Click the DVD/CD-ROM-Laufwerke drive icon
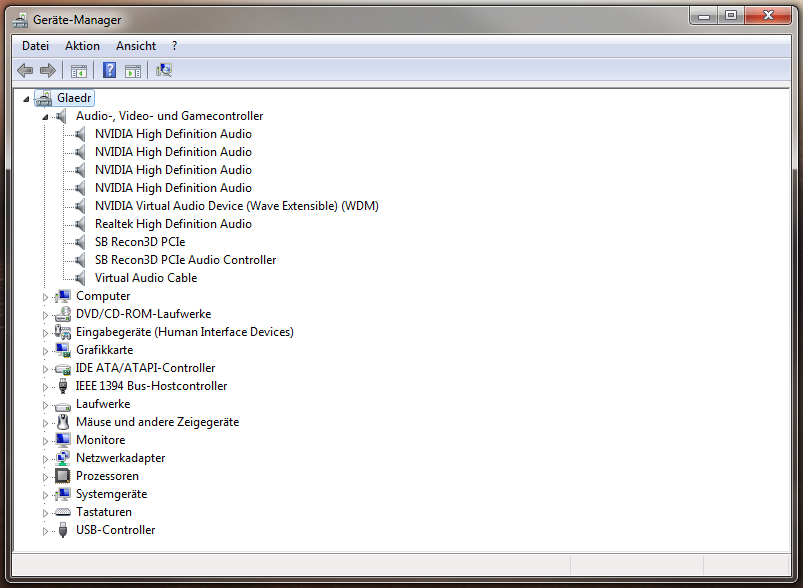 pos(62,314)
